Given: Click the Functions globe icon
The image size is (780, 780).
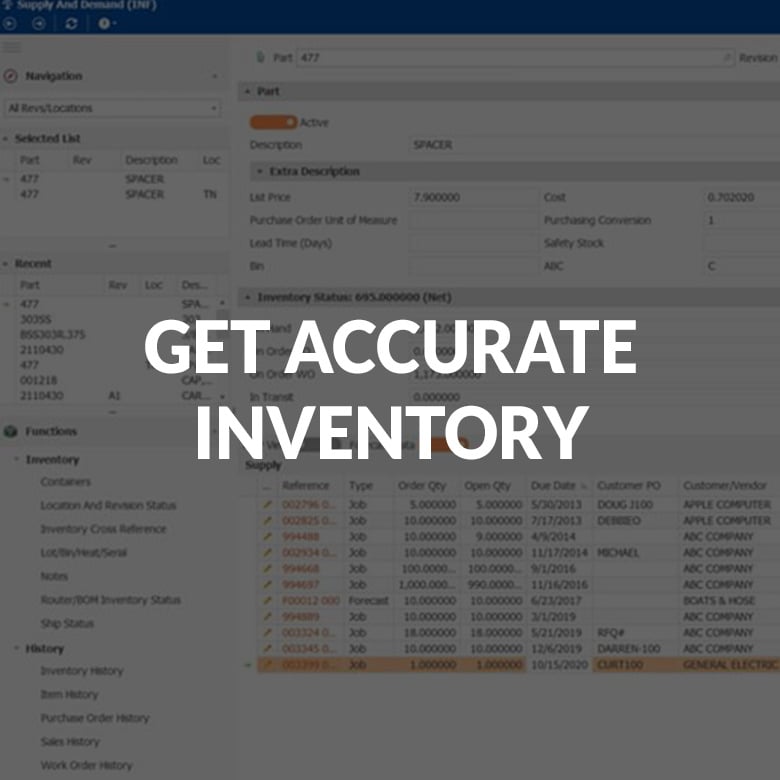Looking at the screenshot, I should (11, 432).
